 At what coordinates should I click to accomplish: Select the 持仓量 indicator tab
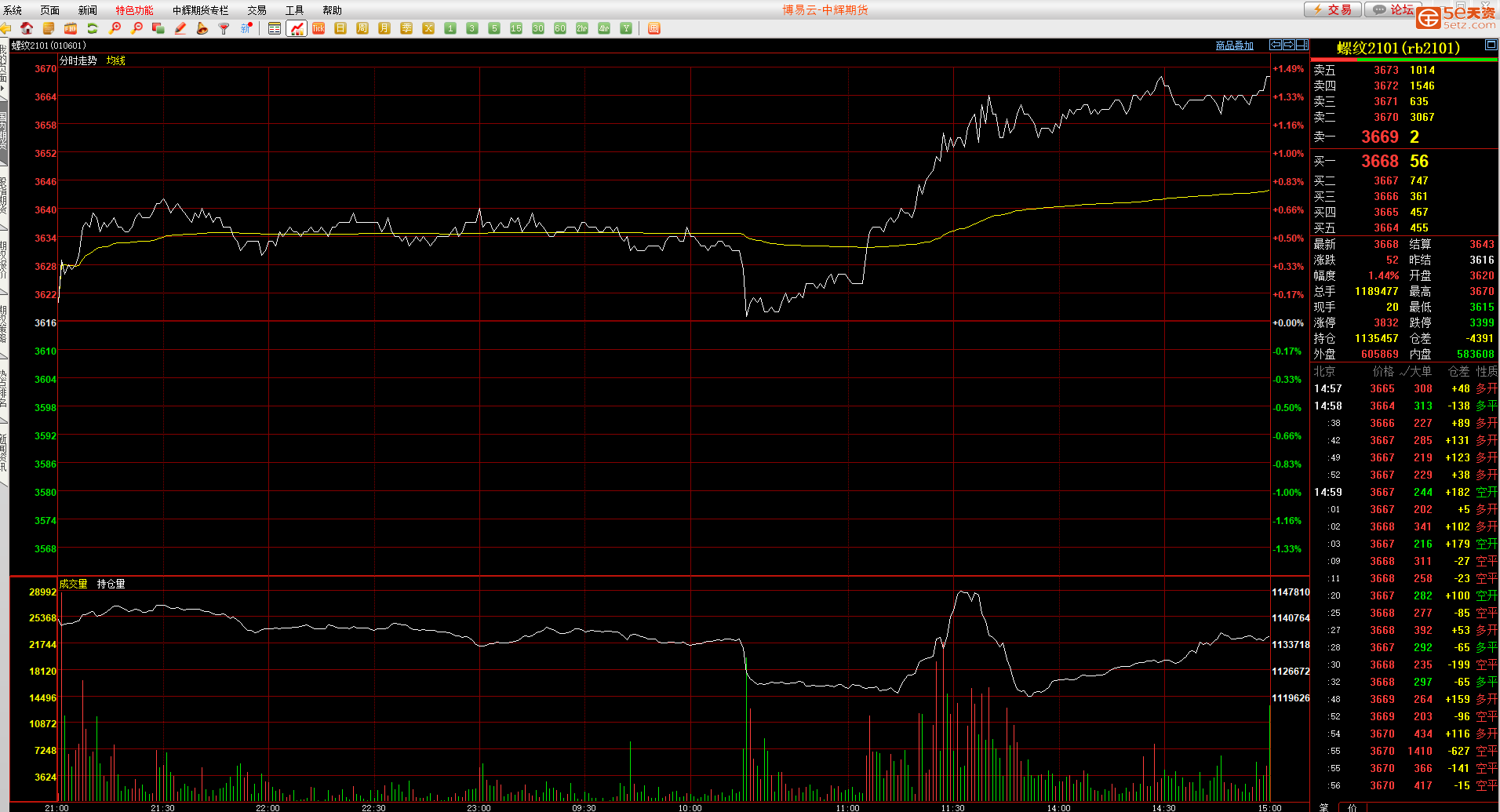pos(111,584)
